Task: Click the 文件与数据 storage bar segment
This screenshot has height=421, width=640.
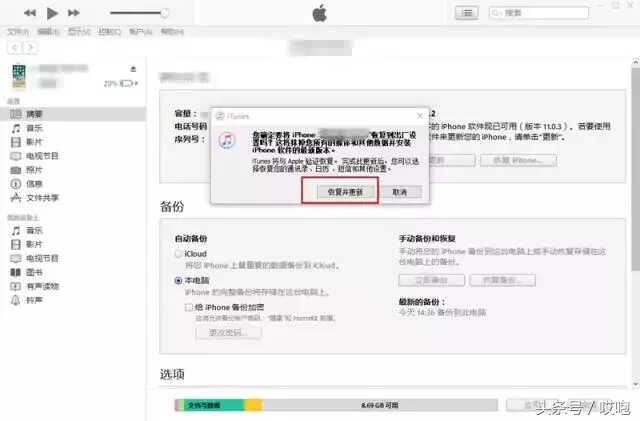Action: coord(213,405)
